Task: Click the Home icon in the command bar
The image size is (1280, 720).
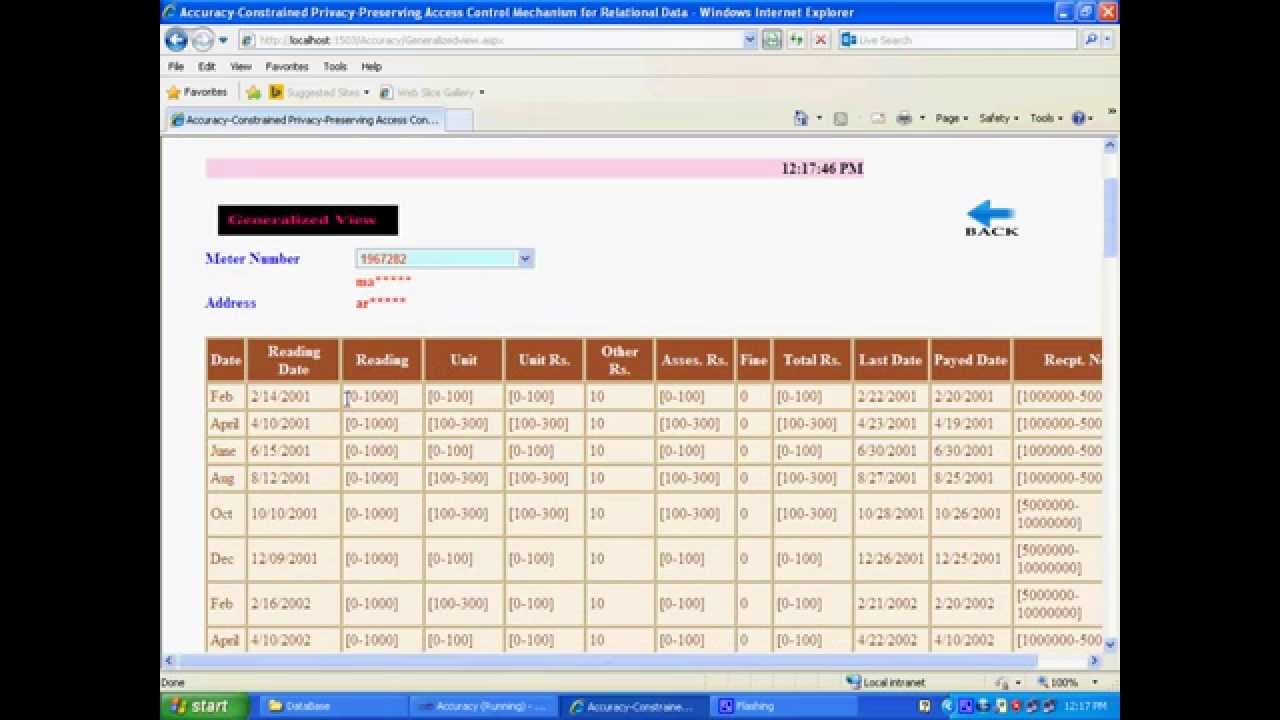Action: [801, 118]
